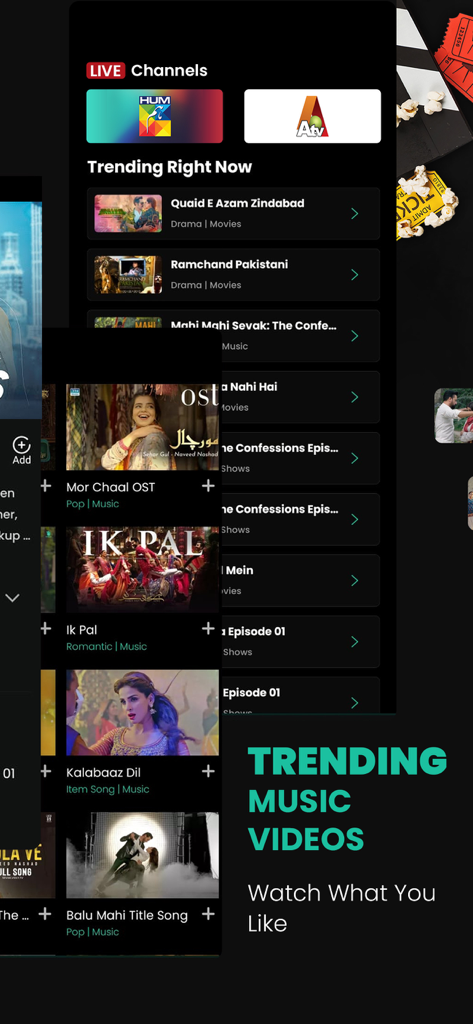This screenshot has height=1024, width=473.
Task: Tap plus icon next to Balu Mahi Title Song
Action: point(208,914)
